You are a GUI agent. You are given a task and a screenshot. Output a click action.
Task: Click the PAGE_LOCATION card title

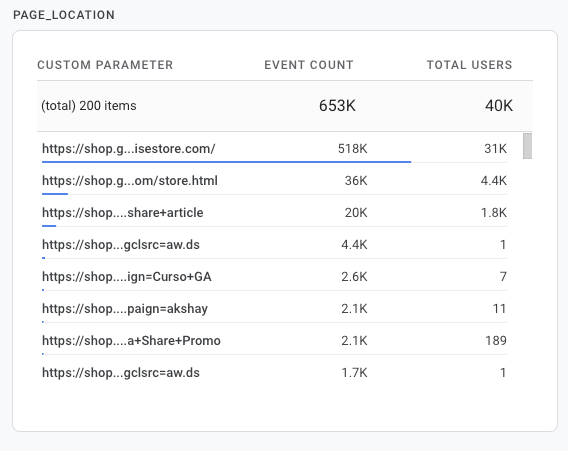[x=64, y=15]
